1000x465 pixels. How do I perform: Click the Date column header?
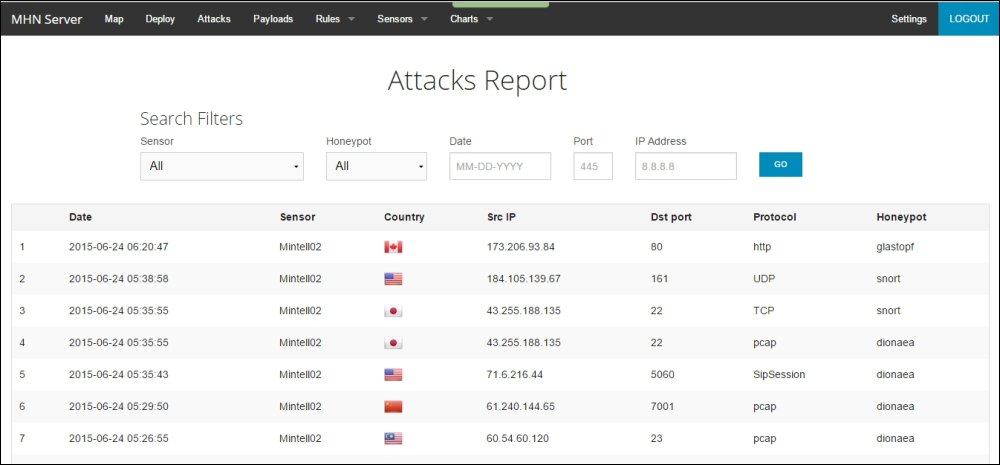[80, 218]
